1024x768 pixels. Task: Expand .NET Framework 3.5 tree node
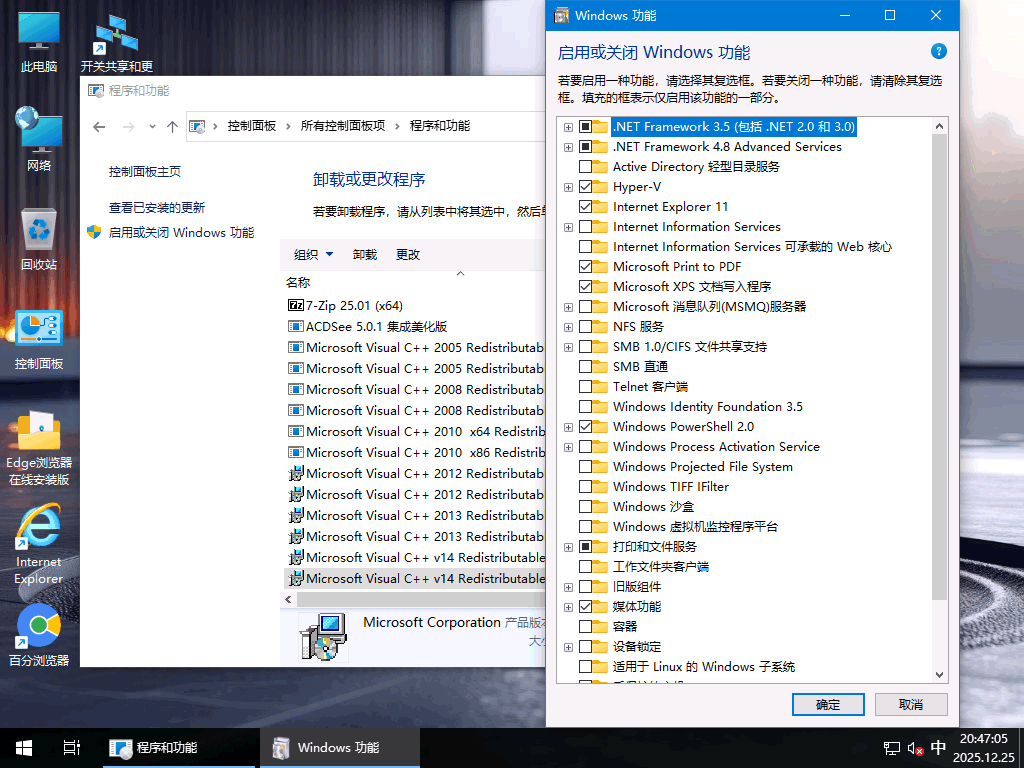coord(568,127)
